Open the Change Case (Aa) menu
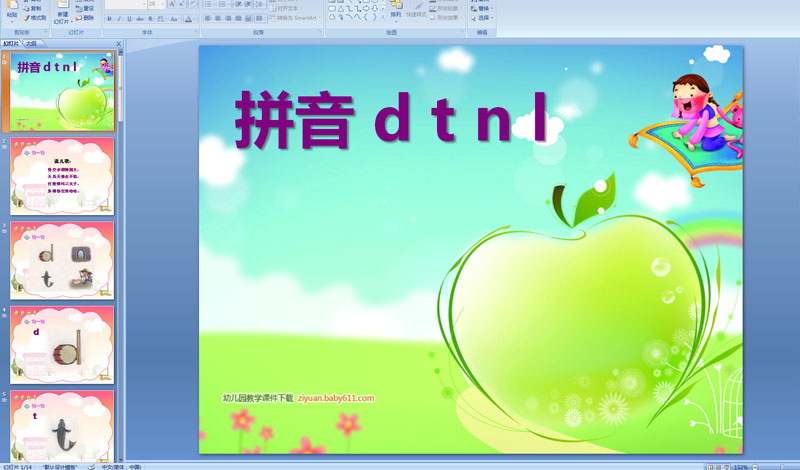Image resolution: width=800 pixels, height=470 pixels. tap(174, 19)
